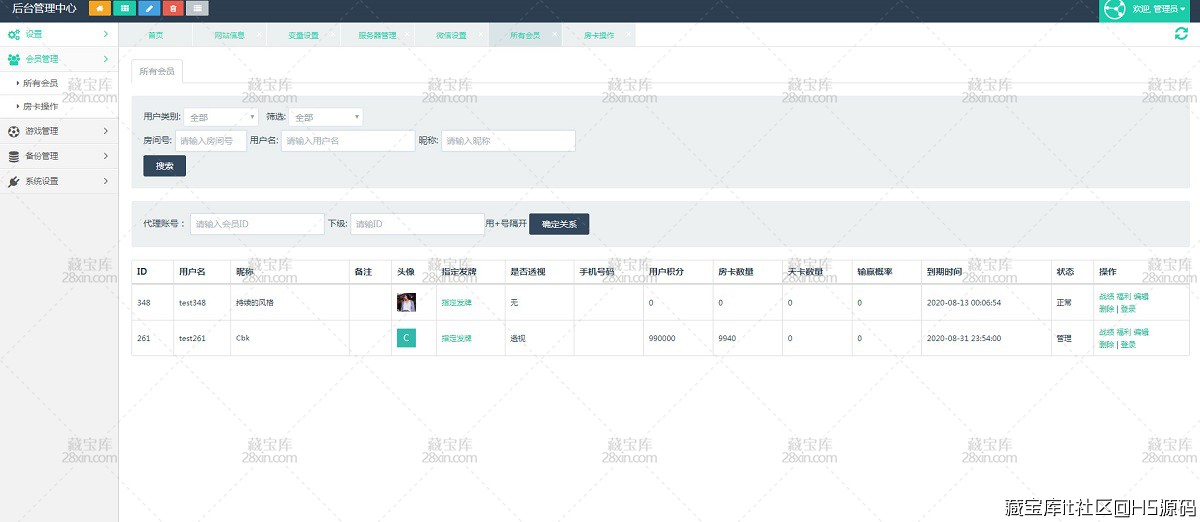Open 战绩 for test261
Viewport: 1200px width, 522px height.
coord(1106,332)
